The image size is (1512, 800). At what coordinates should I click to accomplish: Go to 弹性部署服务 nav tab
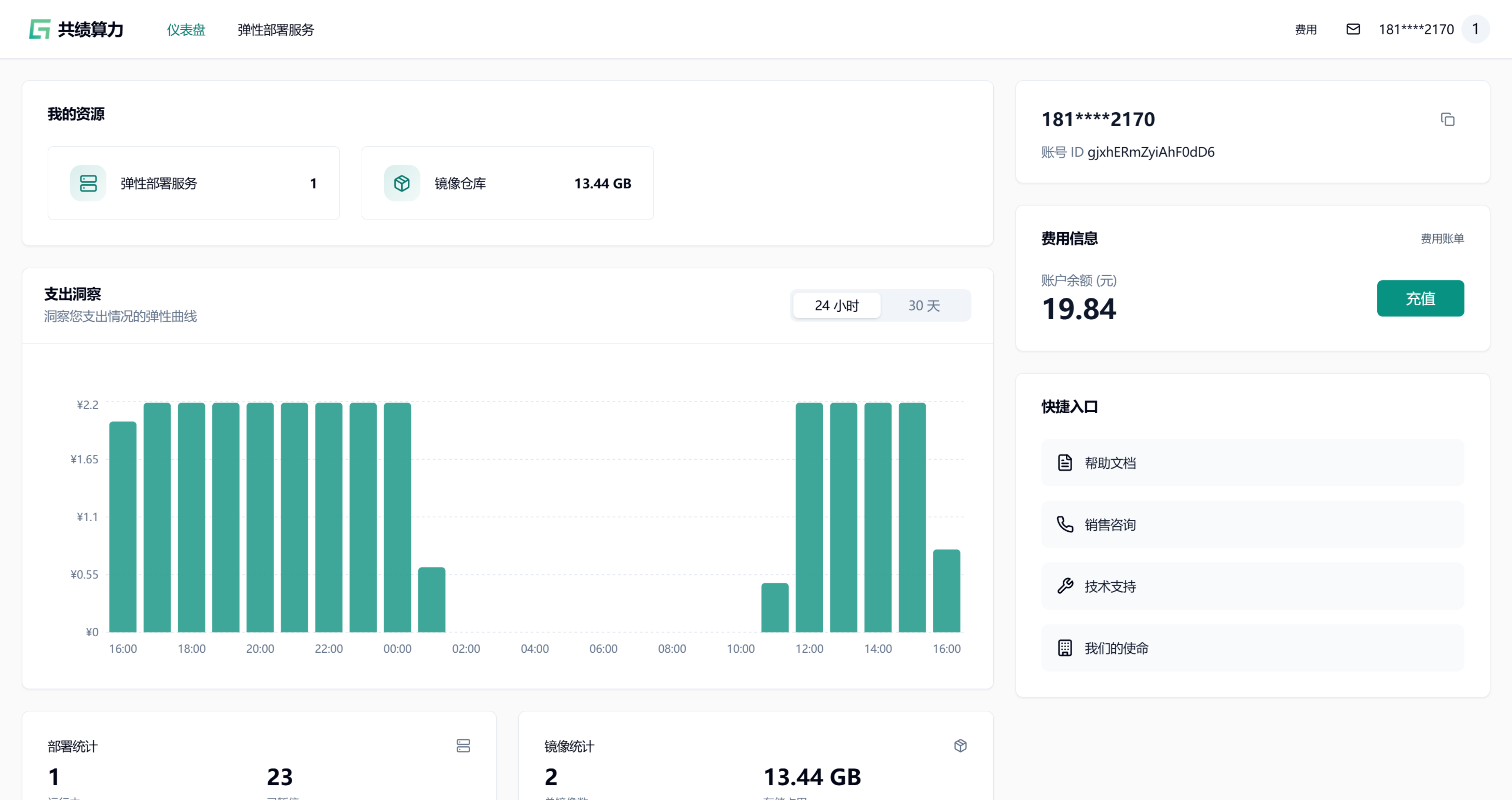275,29
